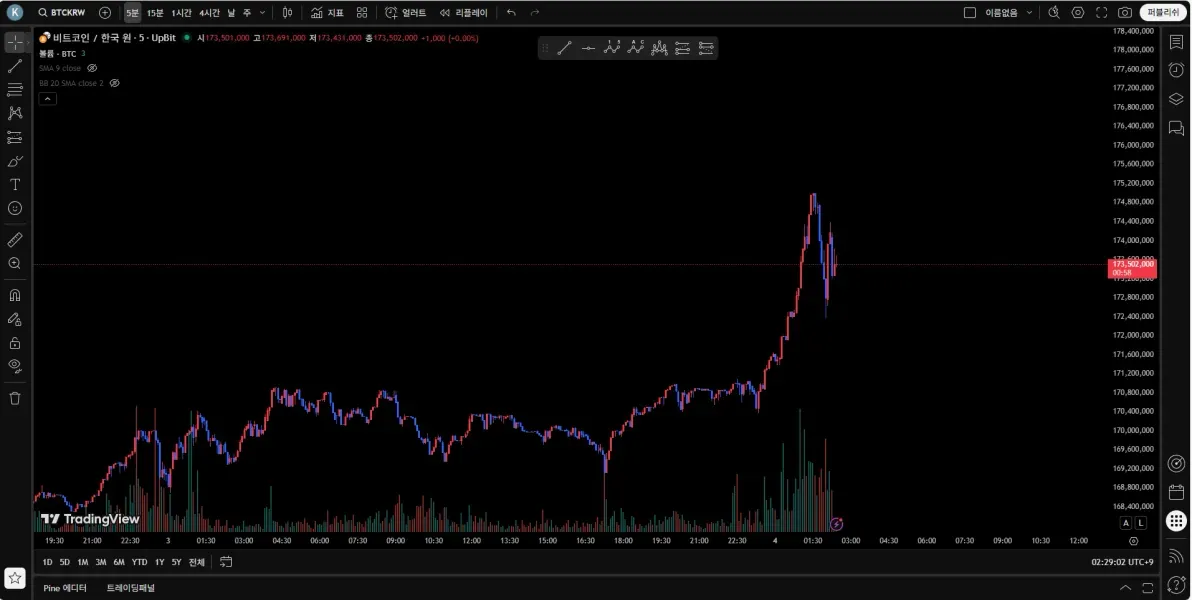Maximize the bottom panel
Image resolution: width=1192 pixels, height=600 pixels.
tap(1147, 588)
